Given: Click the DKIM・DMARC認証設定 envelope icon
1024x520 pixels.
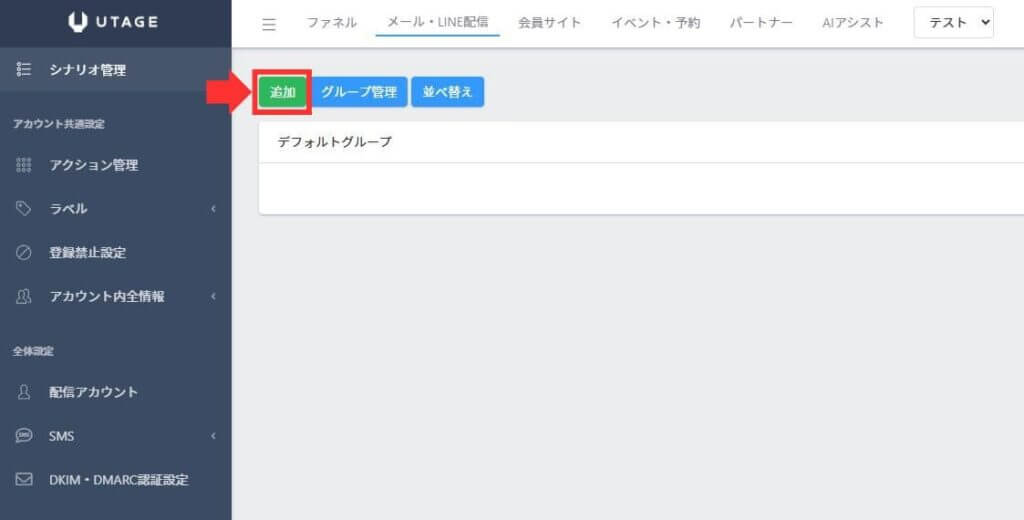Looking at the screenshot, I should (24, 480).
